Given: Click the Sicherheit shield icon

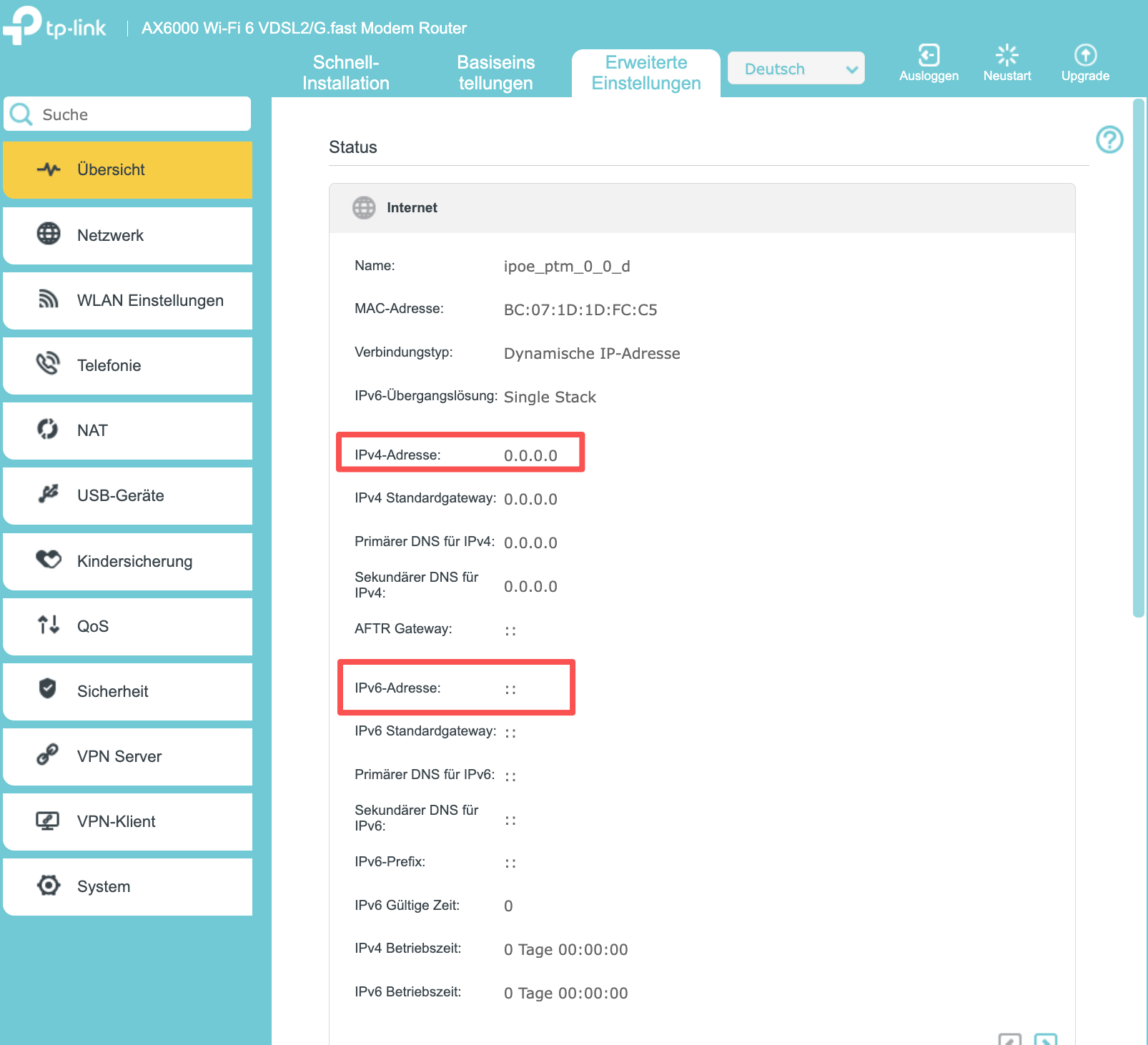Looking at the screenshot, I should point(48,689).
